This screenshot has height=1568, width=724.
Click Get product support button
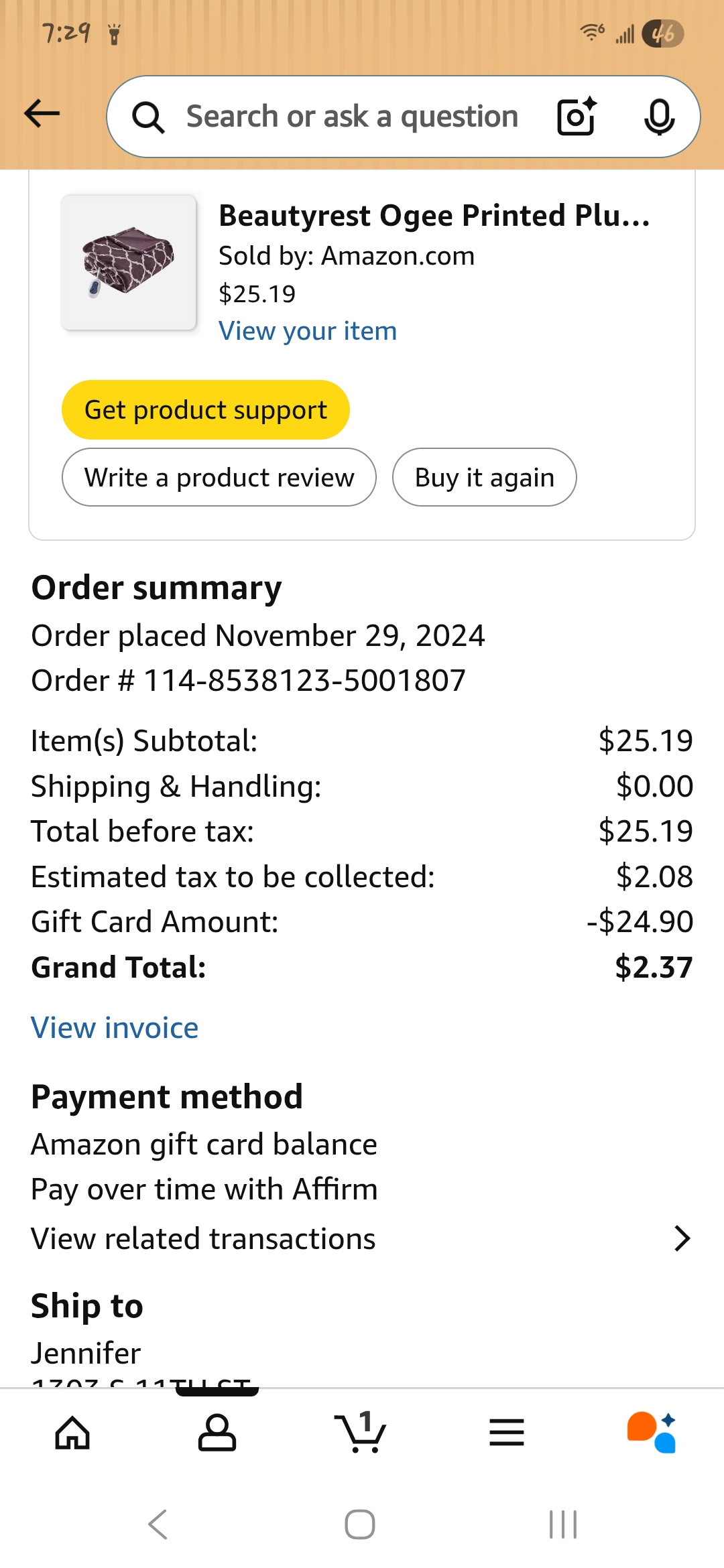coord(206,409)
